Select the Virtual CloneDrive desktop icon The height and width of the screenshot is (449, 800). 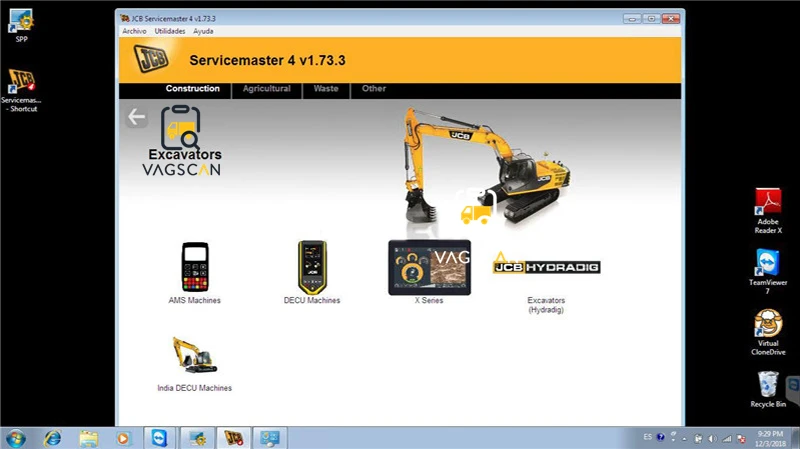coord(768,332)
